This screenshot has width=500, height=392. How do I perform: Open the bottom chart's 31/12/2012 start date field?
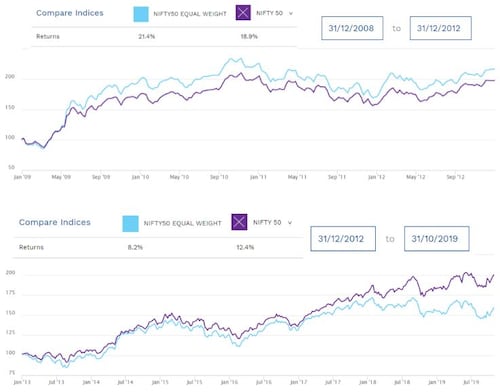343,239
